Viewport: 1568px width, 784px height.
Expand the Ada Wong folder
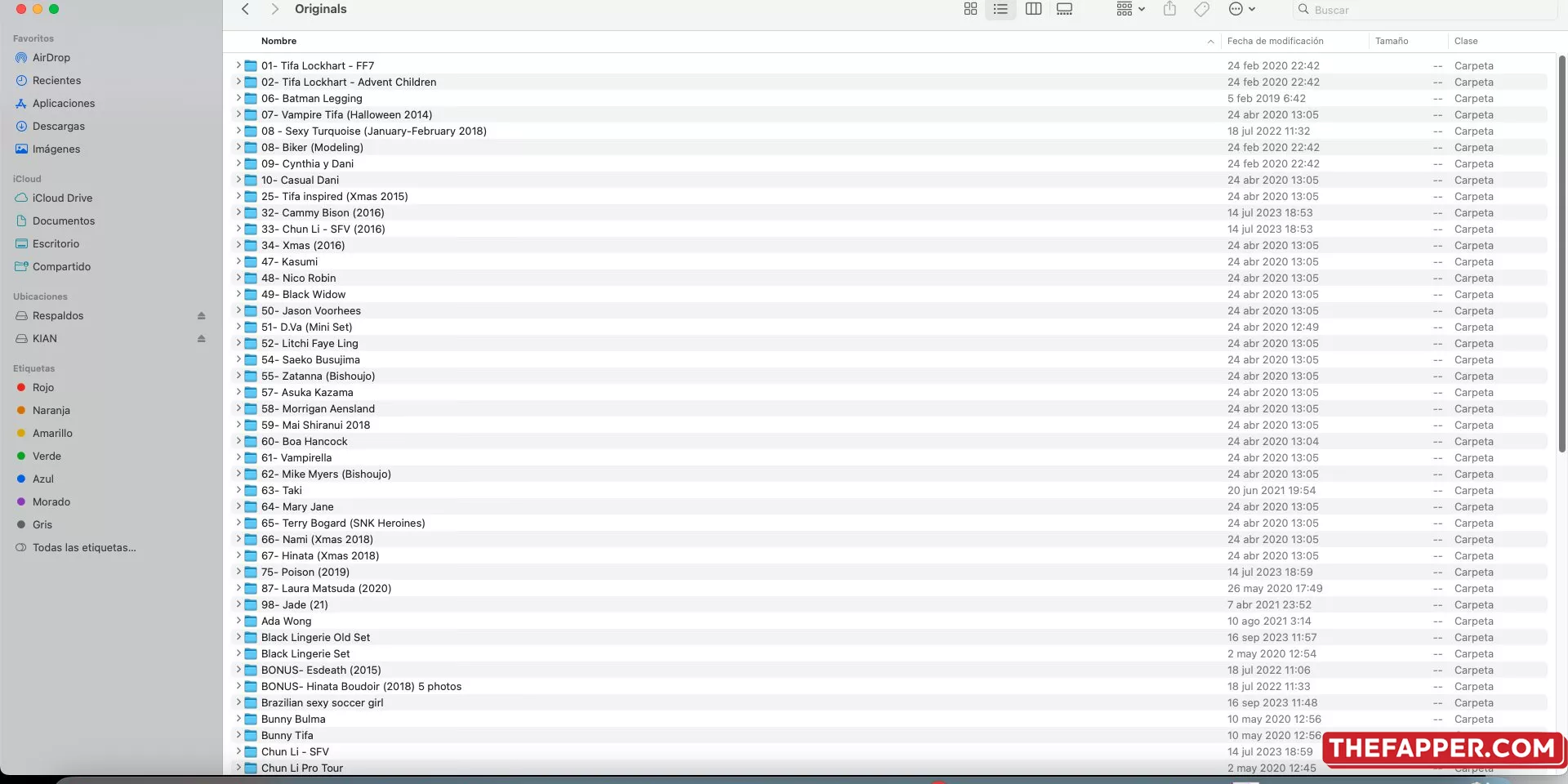(238, 621)
